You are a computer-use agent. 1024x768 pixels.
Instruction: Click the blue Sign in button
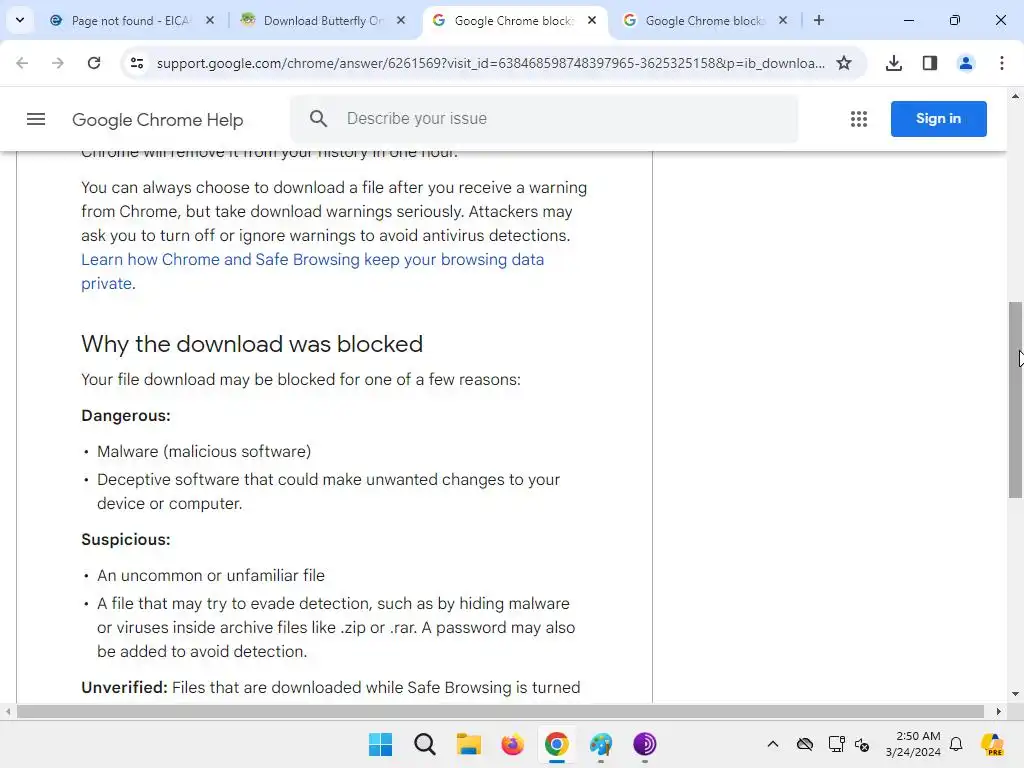pyautogui.click(x=938, y=119)
